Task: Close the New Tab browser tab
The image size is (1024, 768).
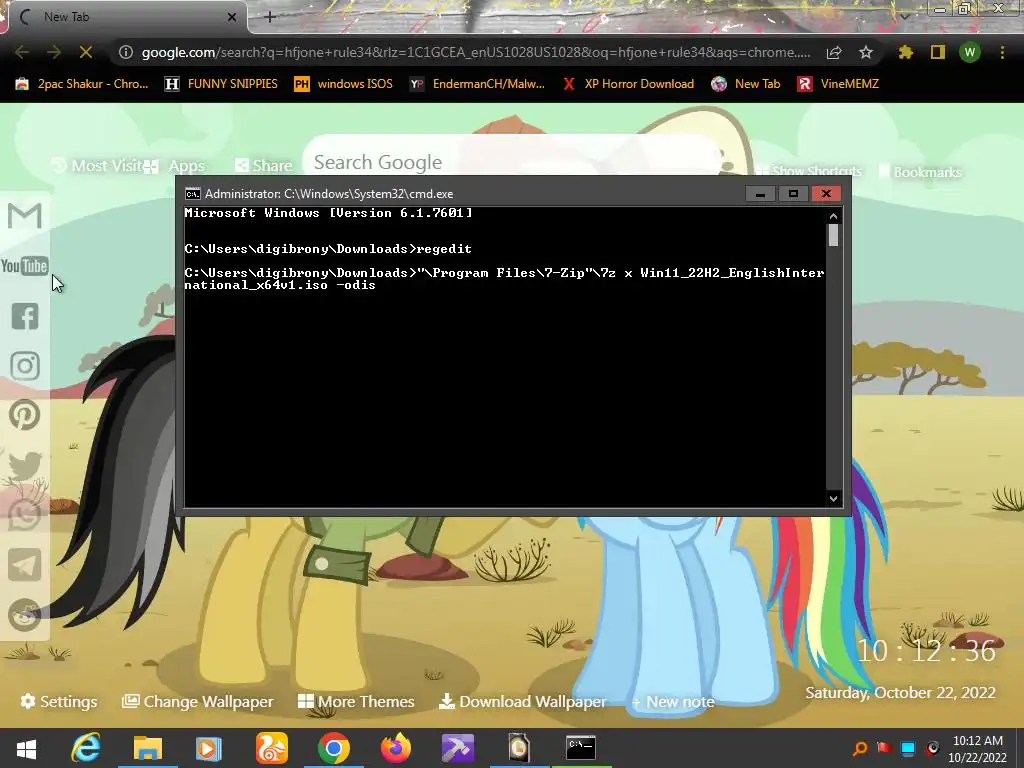Action: click(232, 17)
